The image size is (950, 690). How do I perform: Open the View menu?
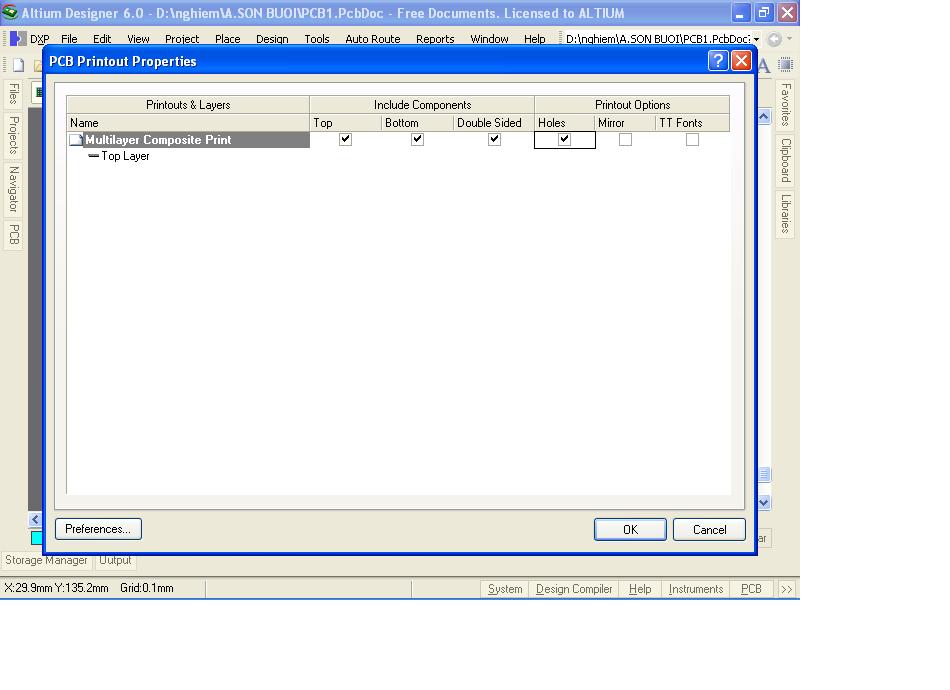(x=138, y=39)
